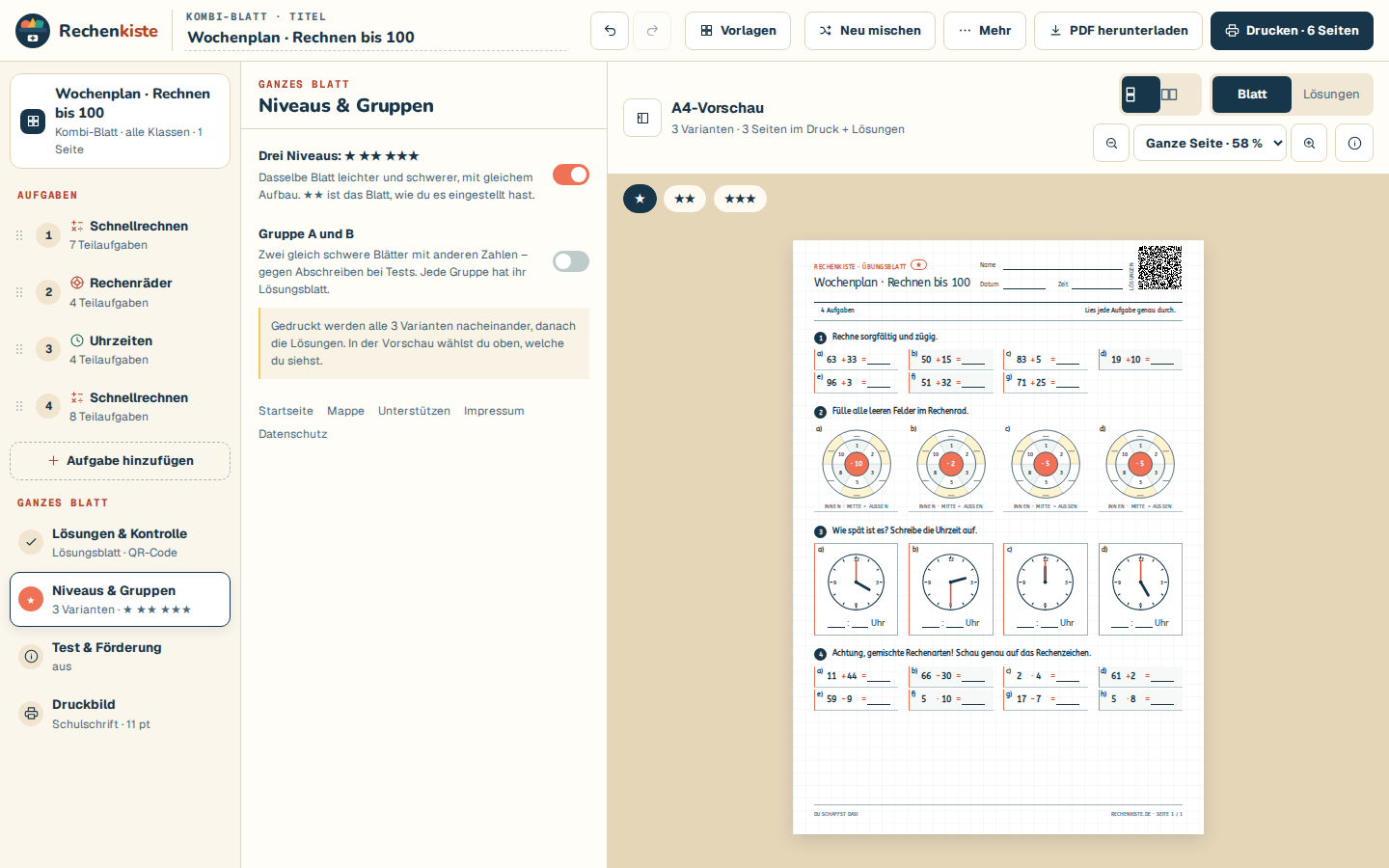This screenshot has width=1389, height=868.
Task: Click the Lösungen & Kontrolle checkmark icon
Action: coord(32,542)
